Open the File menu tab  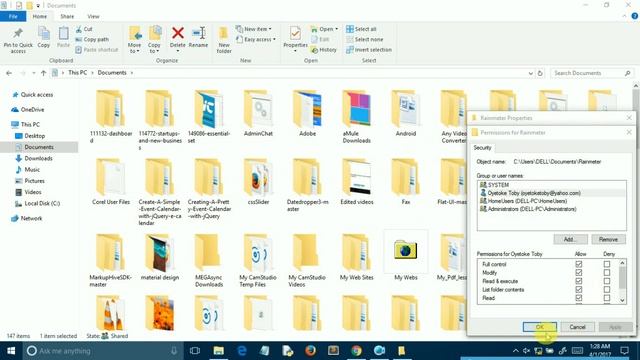(13, 16)
